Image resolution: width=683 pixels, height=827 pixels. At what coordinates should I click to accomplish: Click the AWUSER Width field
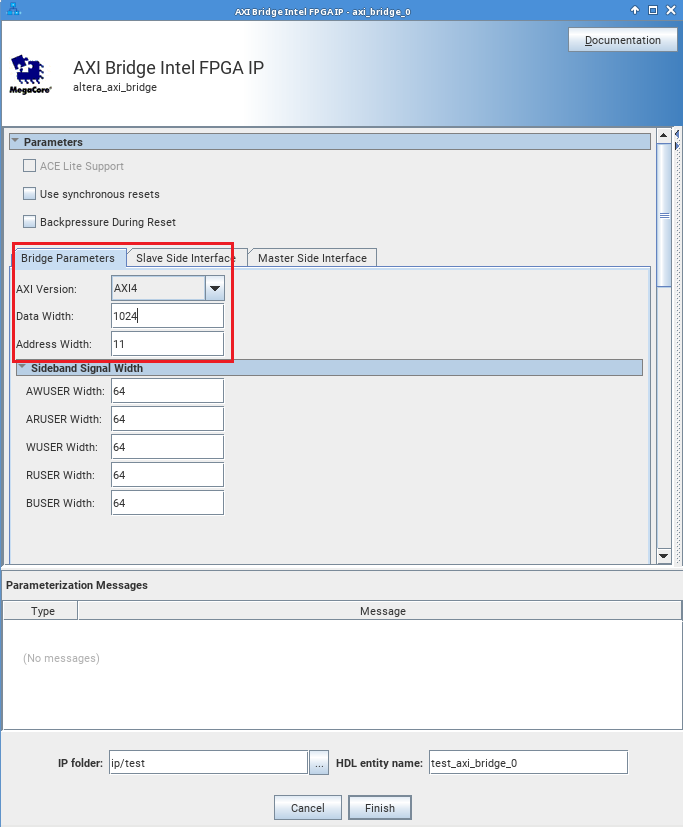point(167,391)
